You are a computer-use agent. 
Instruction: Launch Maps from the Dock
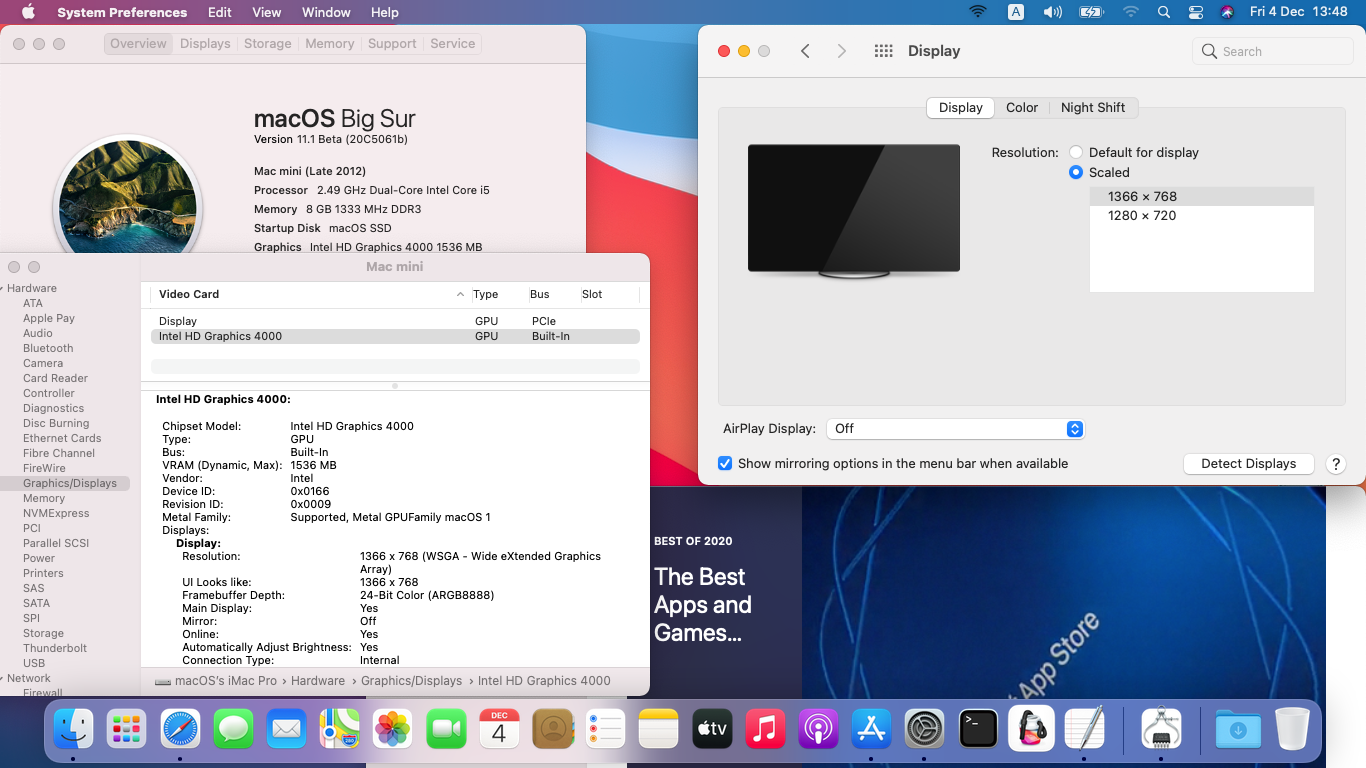[x=340, y=729]
